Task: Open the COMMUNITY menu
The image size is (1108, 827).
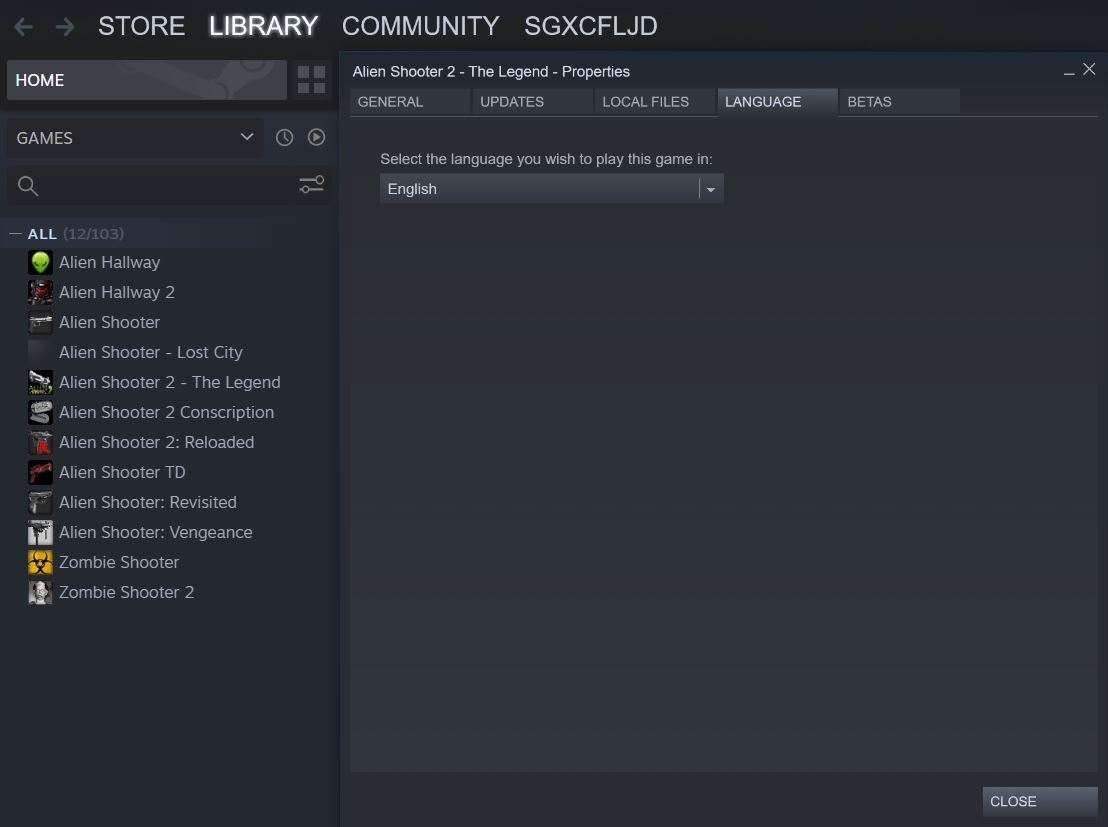Action: 420,26
